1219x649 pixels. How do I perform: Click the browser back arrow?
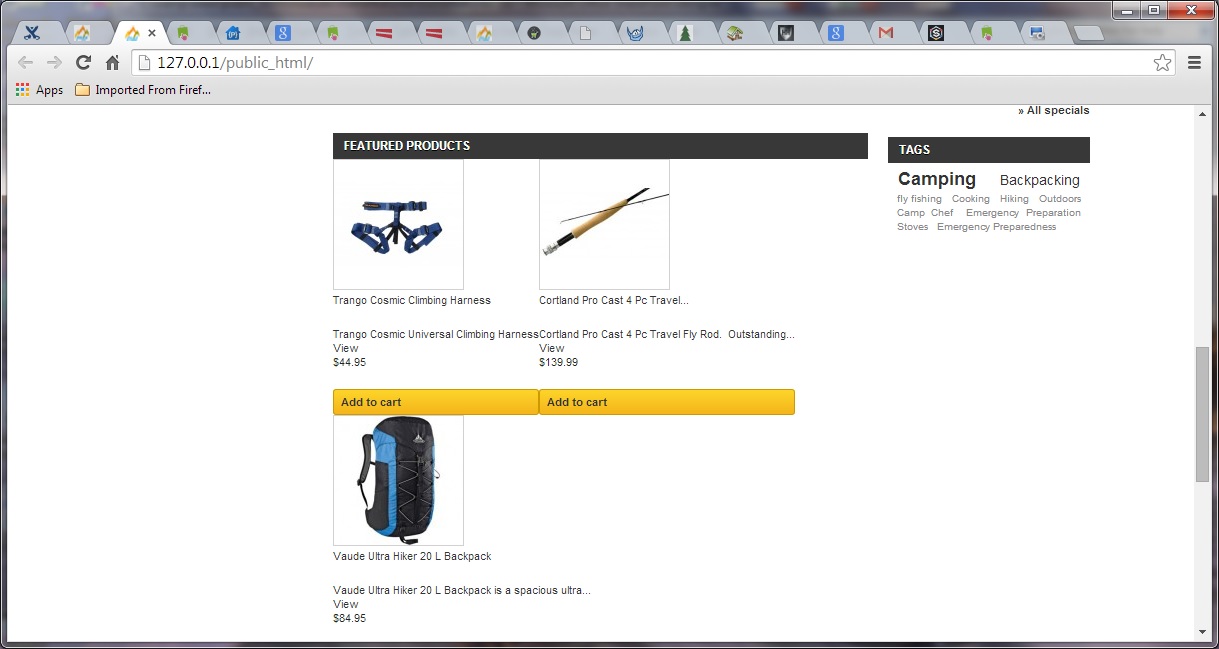click(26, 63)
